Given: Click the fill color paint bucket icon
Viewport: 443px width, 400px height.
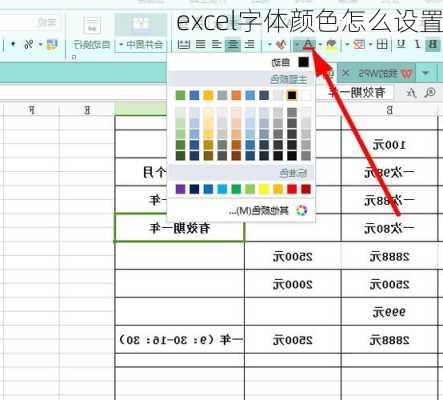Looking at the screenshot, I should (x=331, y=44).
